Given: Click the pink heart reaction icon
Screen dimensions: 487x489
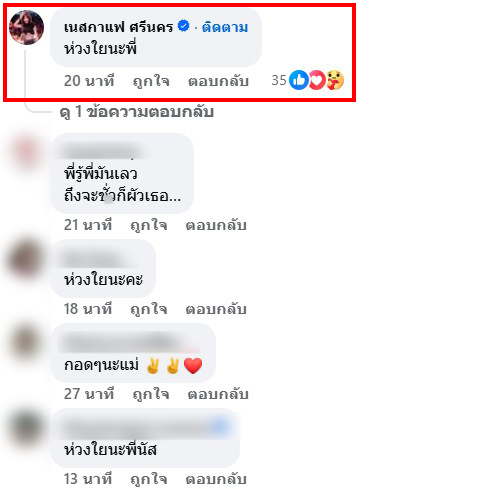Looking at the screenshot, I should 317,80.
